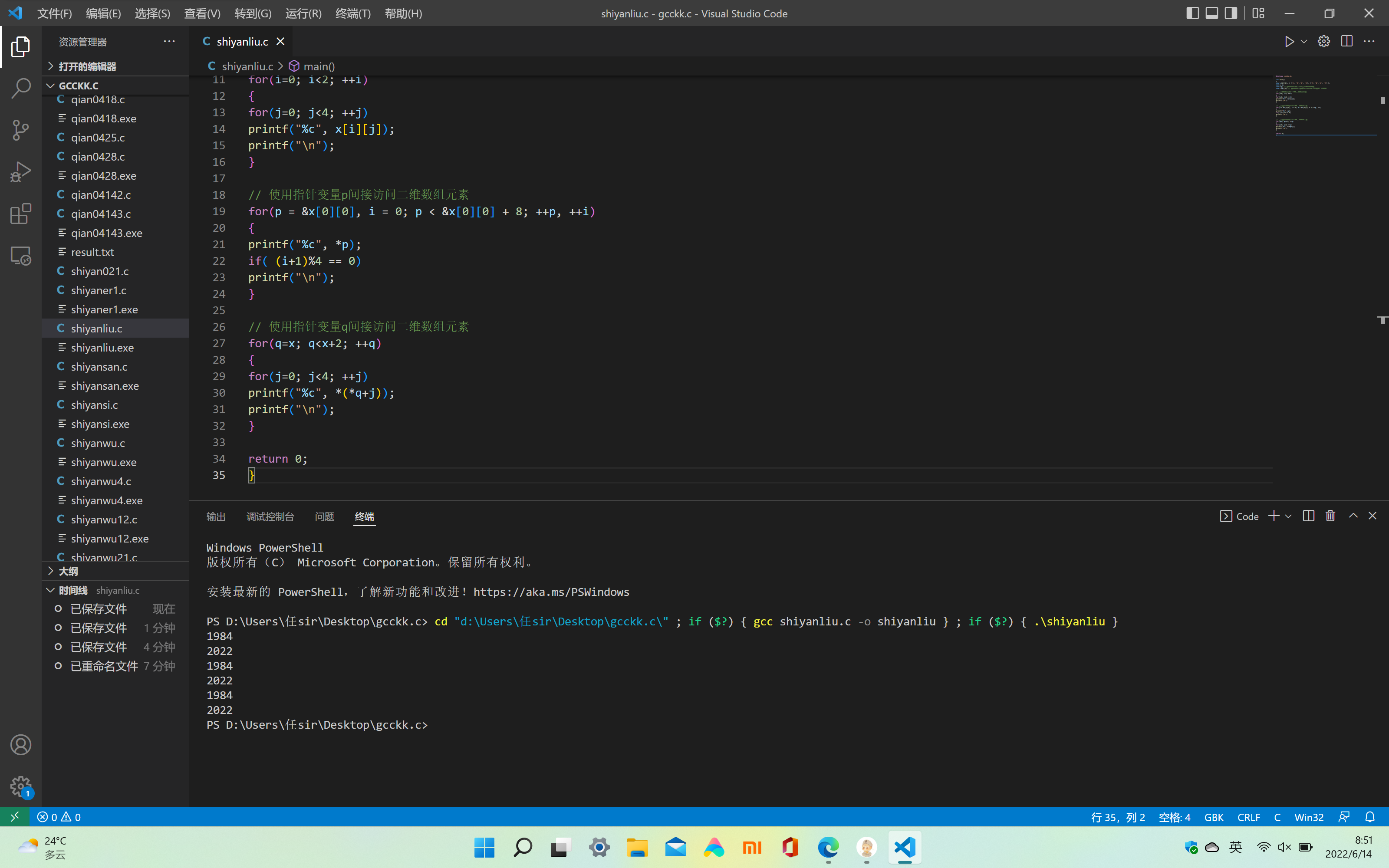The image size is (1389, 868).
Task: Close the shiyanliu.c editor tab
Action: click(x=280, y=41)
